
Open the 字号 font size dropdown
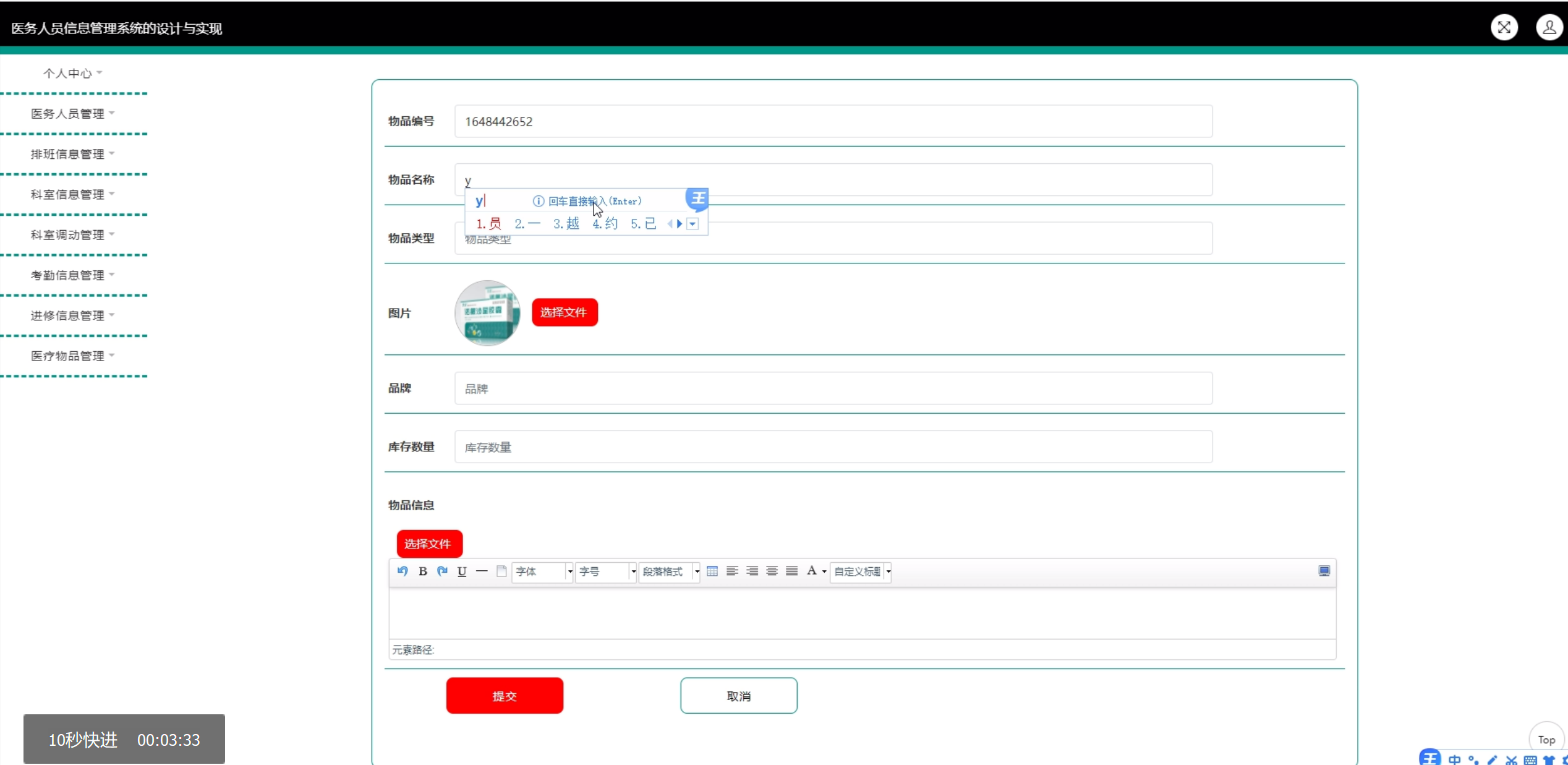[606, 571]
